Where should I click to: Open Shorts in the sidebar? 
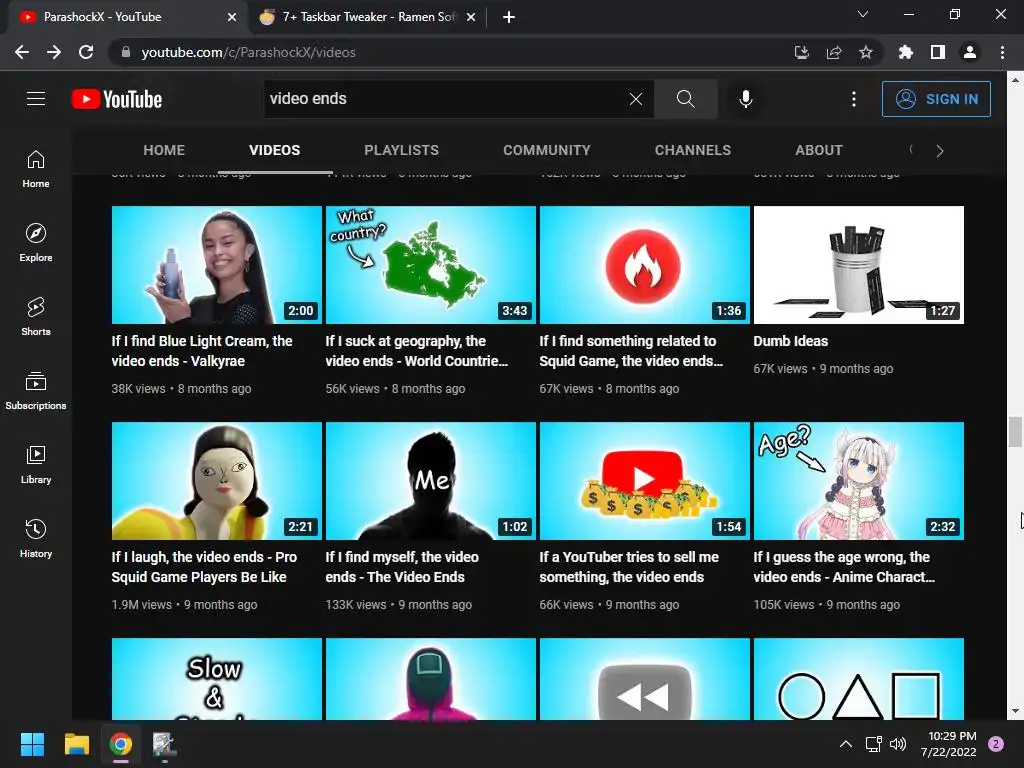pos(36,316)
